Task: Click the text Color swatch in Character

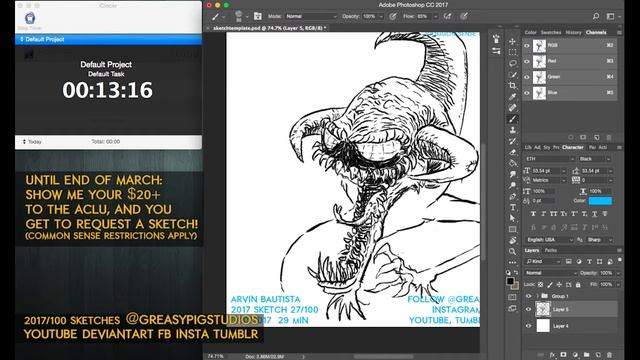Action: pos(600,201)
